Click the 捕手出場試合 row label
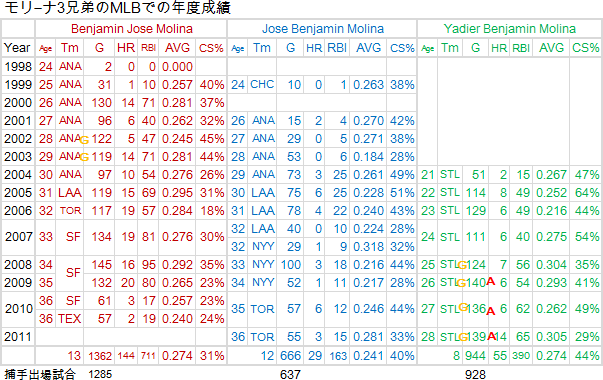Image resolution: width=603 pixels, height=380 pixels. click(x=40, y=374)
